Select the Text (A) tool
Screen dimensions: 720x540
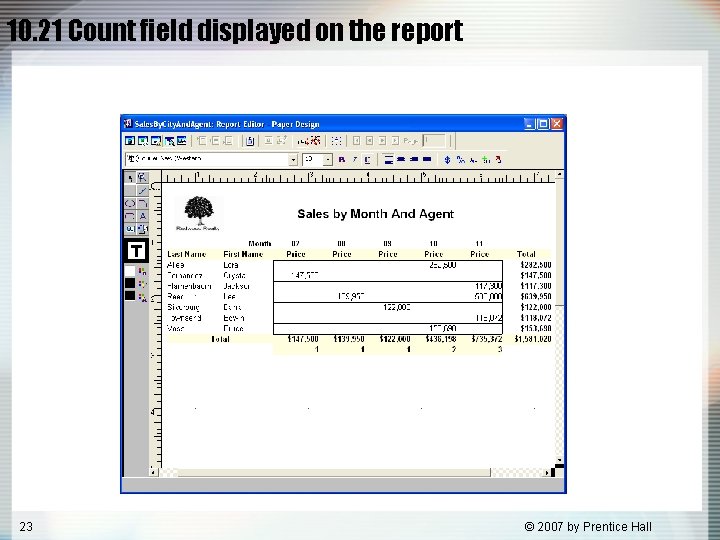pos(142,215)
